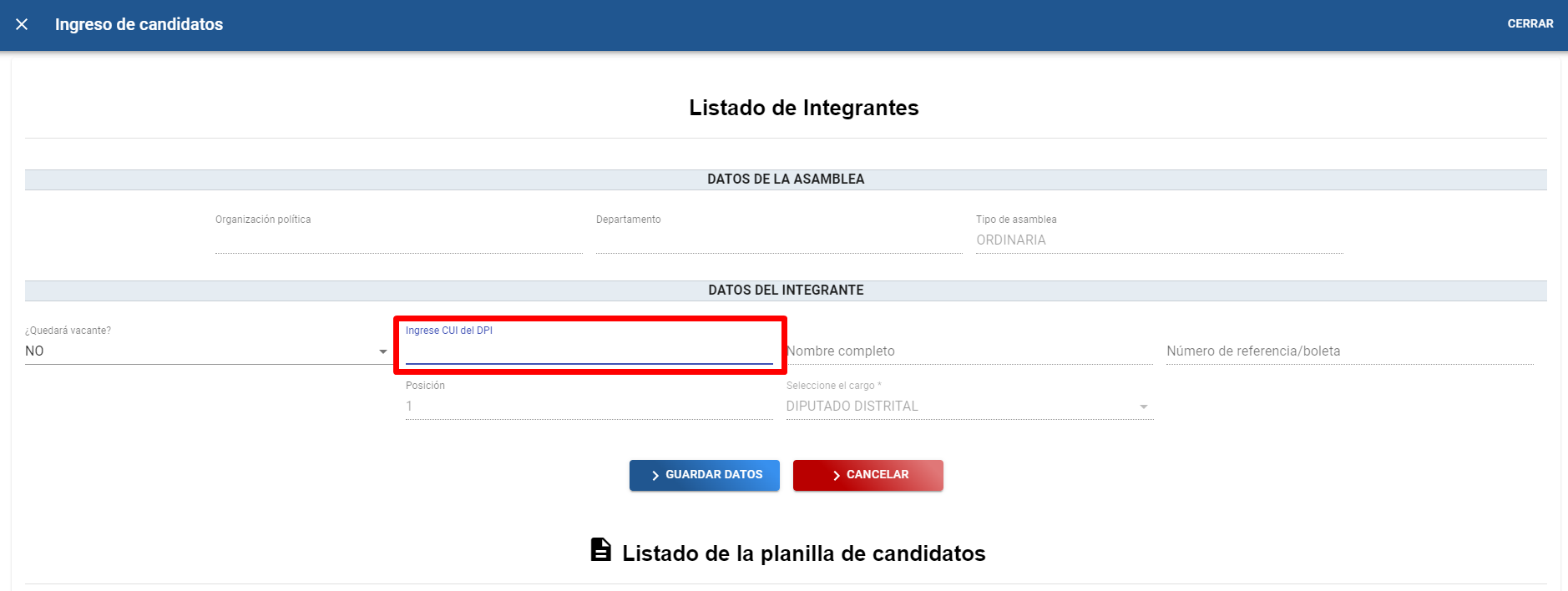Click the chevron icon inside the Guardar Datos button

point(655,475)
